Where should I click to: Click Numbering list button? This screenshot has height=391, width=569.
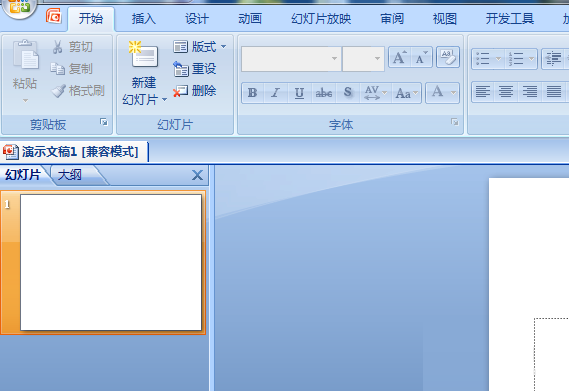516,58
